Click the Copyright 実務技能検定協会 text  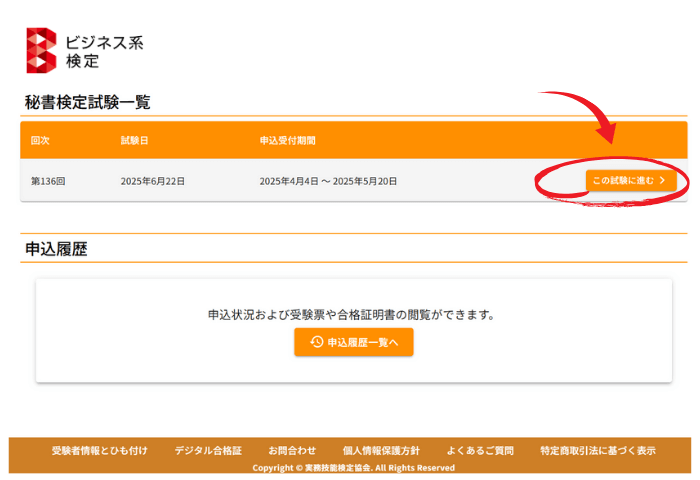354,467
